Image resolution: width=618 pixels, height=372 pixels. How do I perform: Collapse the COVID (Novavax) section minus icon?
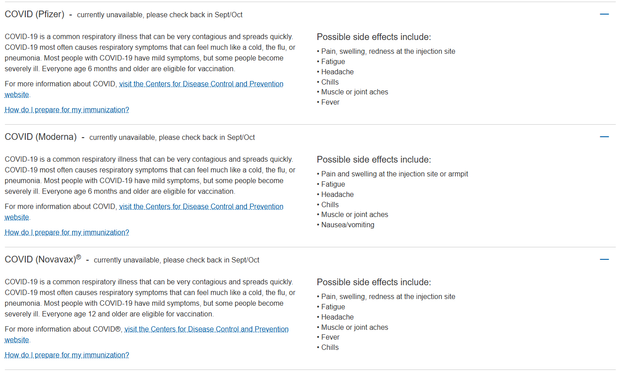604,259
